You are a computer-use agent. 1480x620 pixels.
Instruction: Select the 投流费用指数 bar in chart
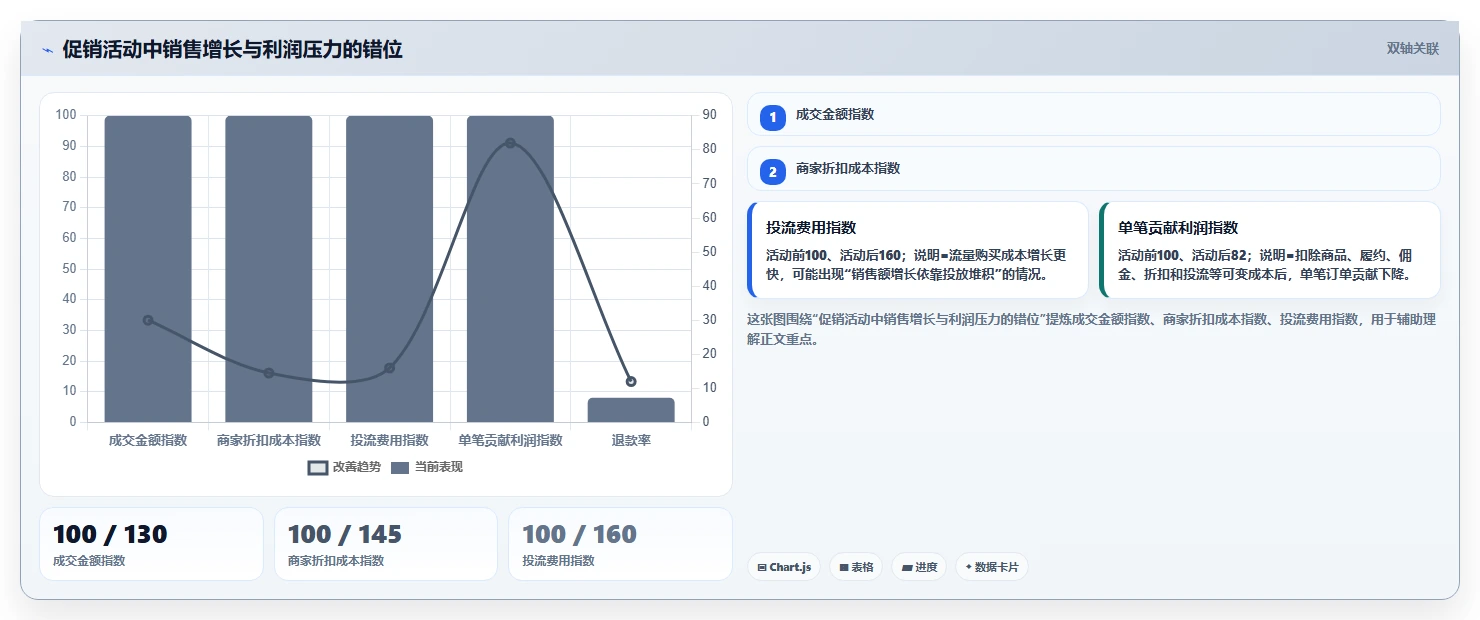(389, 269)
